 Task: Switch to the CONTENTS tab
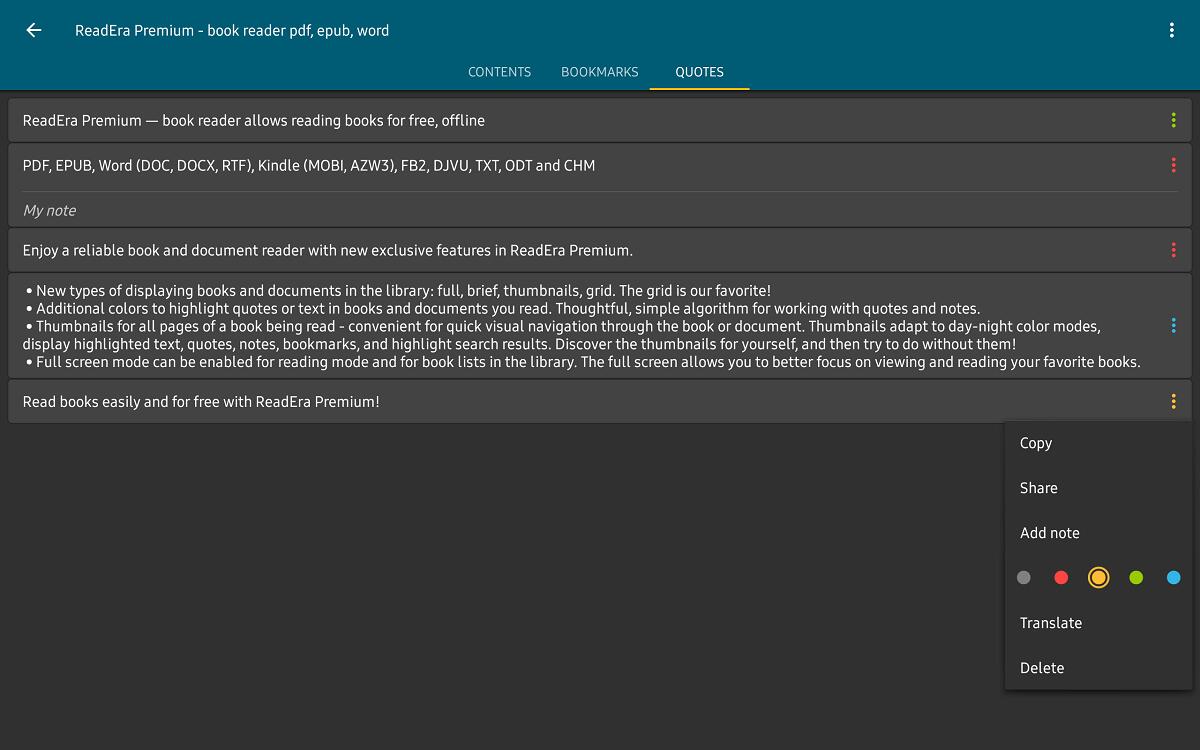pos(499,72)
